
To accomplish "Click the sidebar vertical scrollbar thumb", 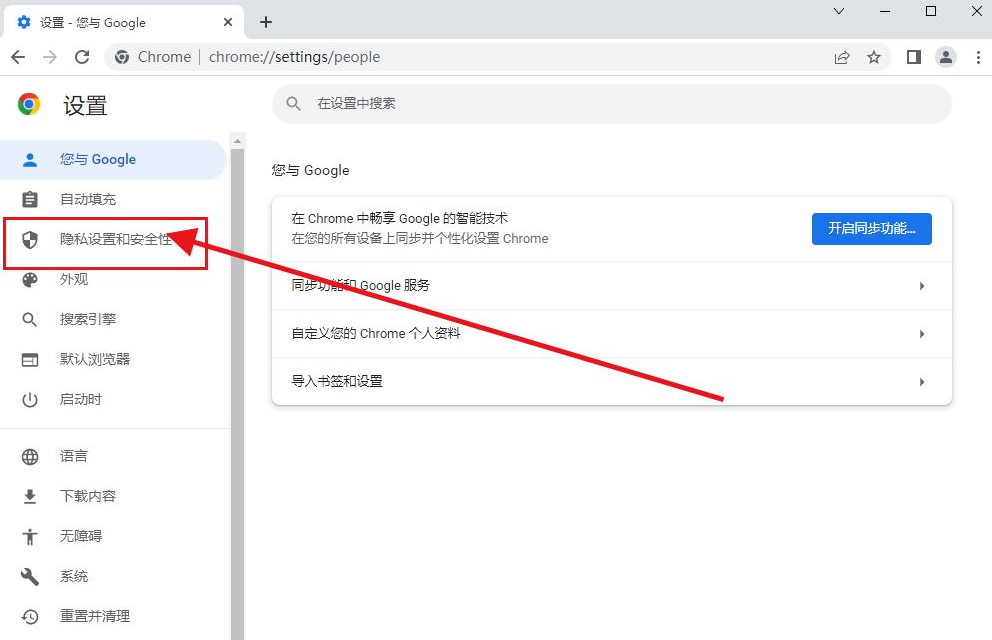I will [x=238, y=394].
